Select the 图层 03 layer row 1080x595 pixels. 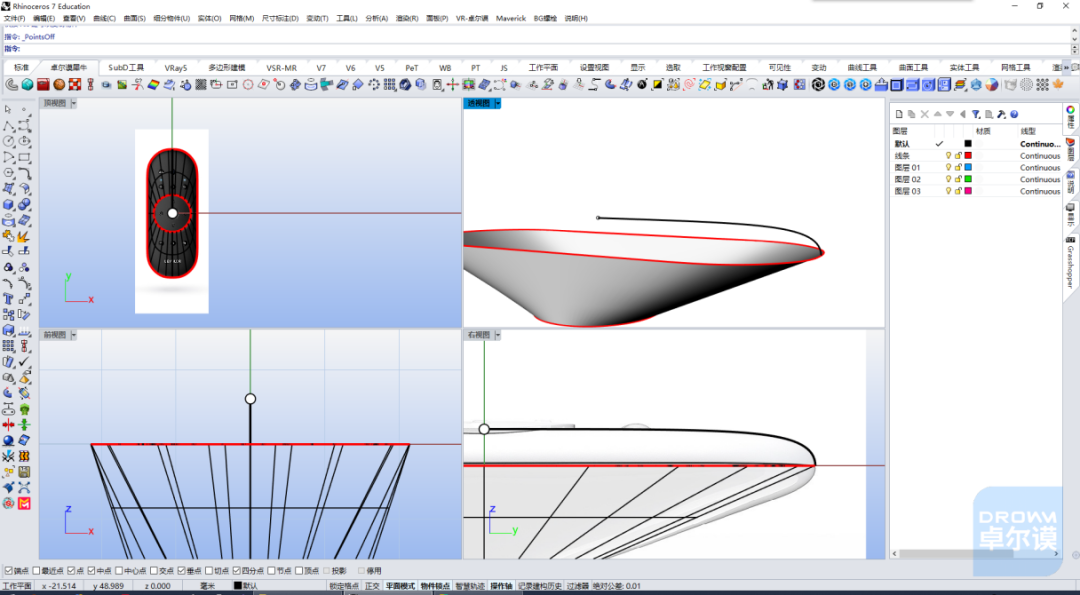977,191
